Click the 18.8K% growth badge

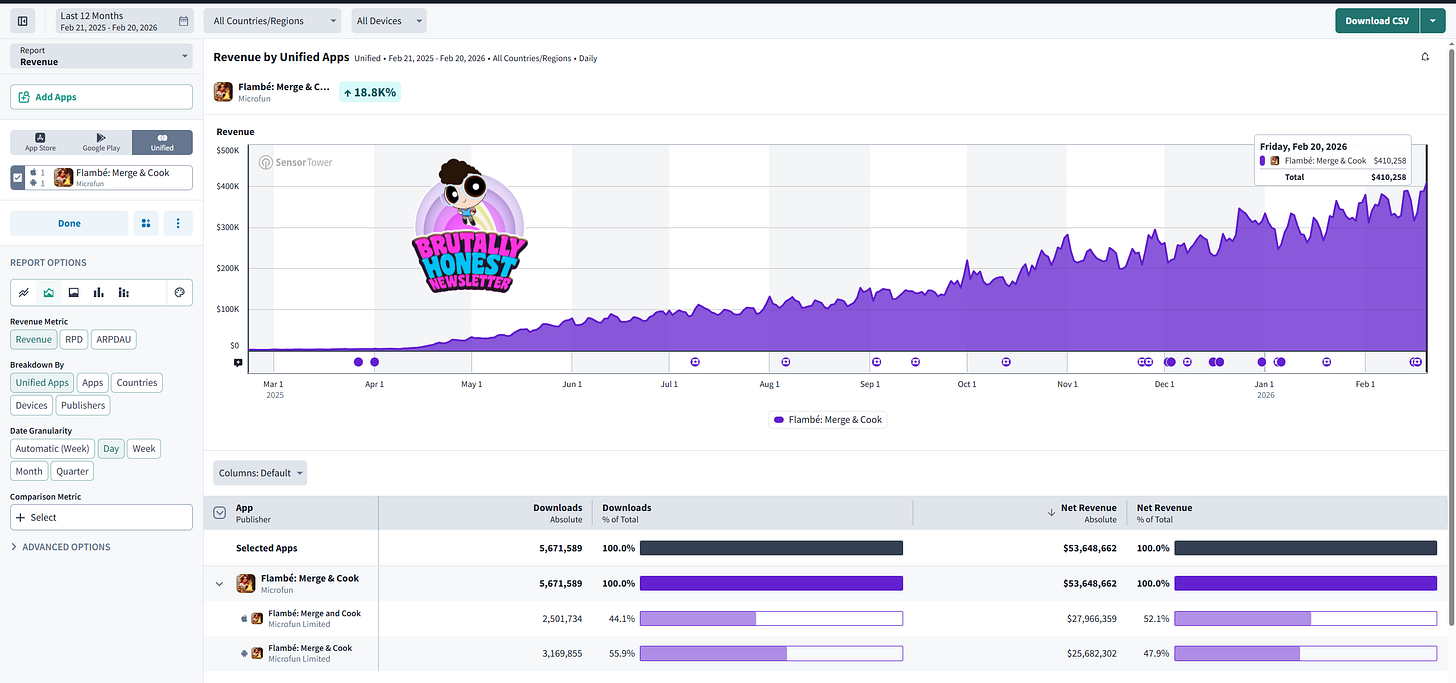(x=370, y=92)
